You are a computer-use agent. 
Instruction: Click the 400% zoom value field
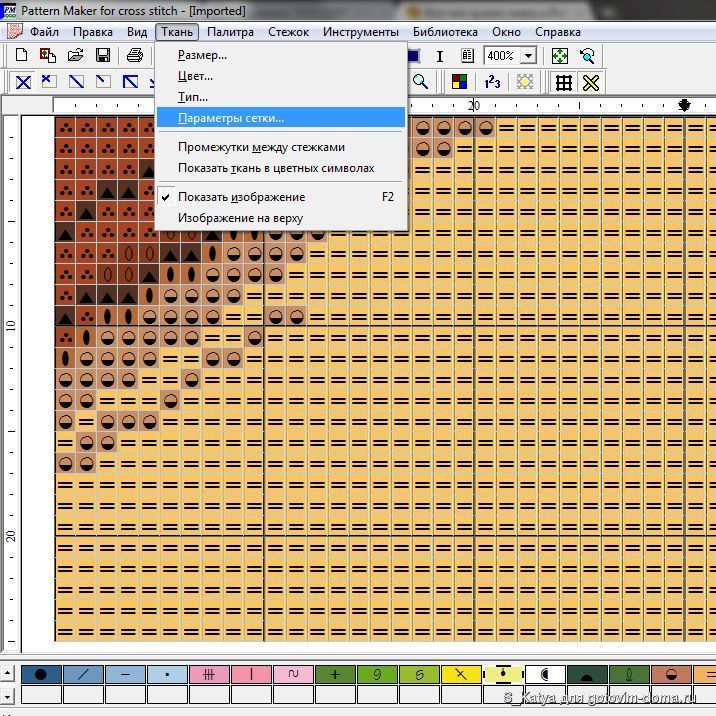(x=502, y=56)
